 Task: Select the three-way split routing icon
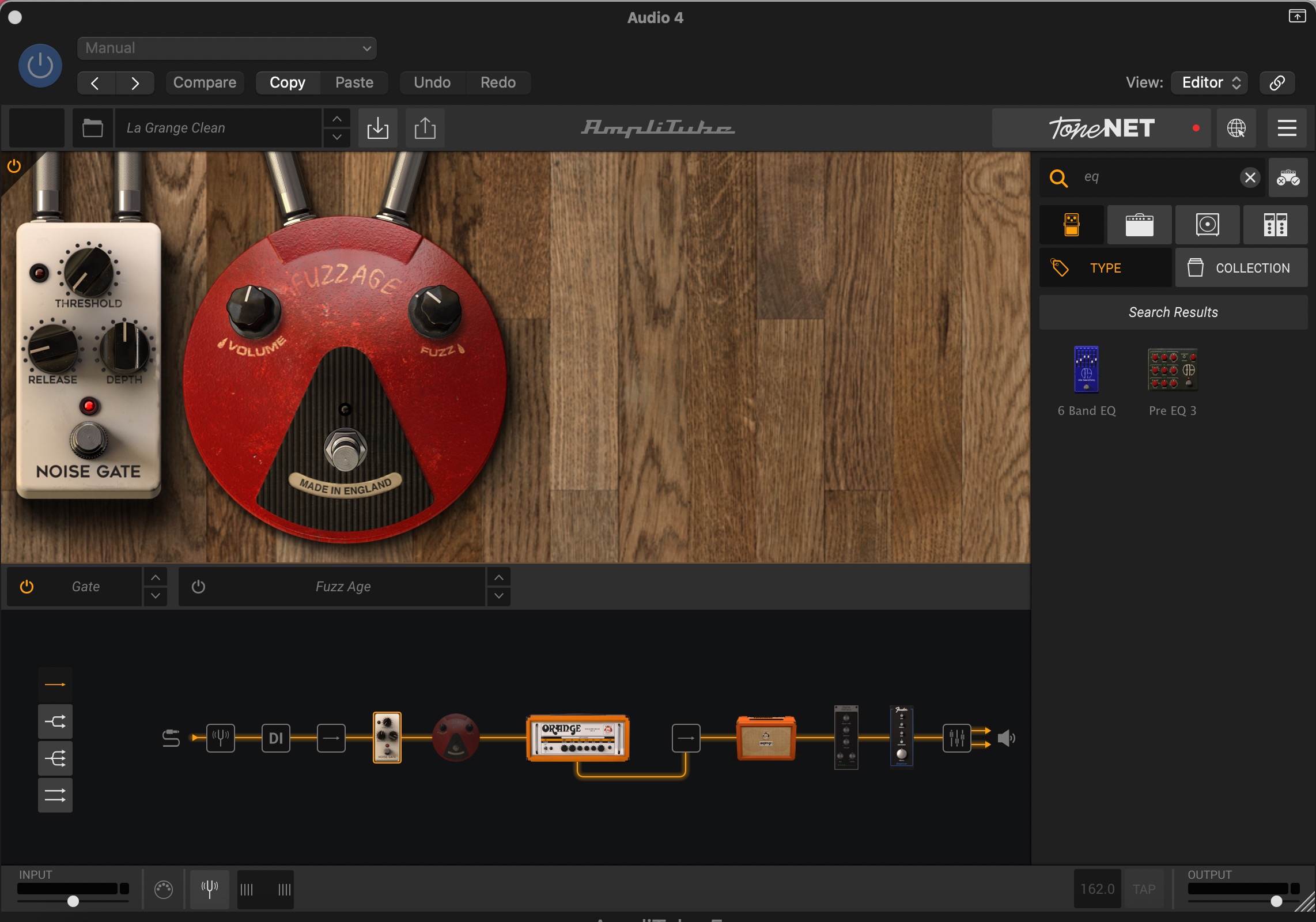(55, 758)
